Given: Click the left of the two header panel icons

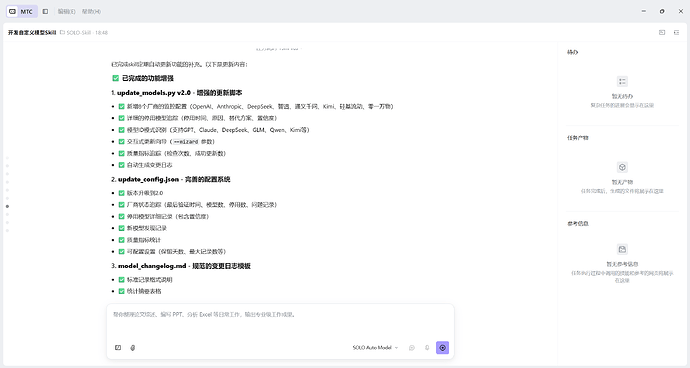Looking at the screenshot, I should tap(662, 32).
